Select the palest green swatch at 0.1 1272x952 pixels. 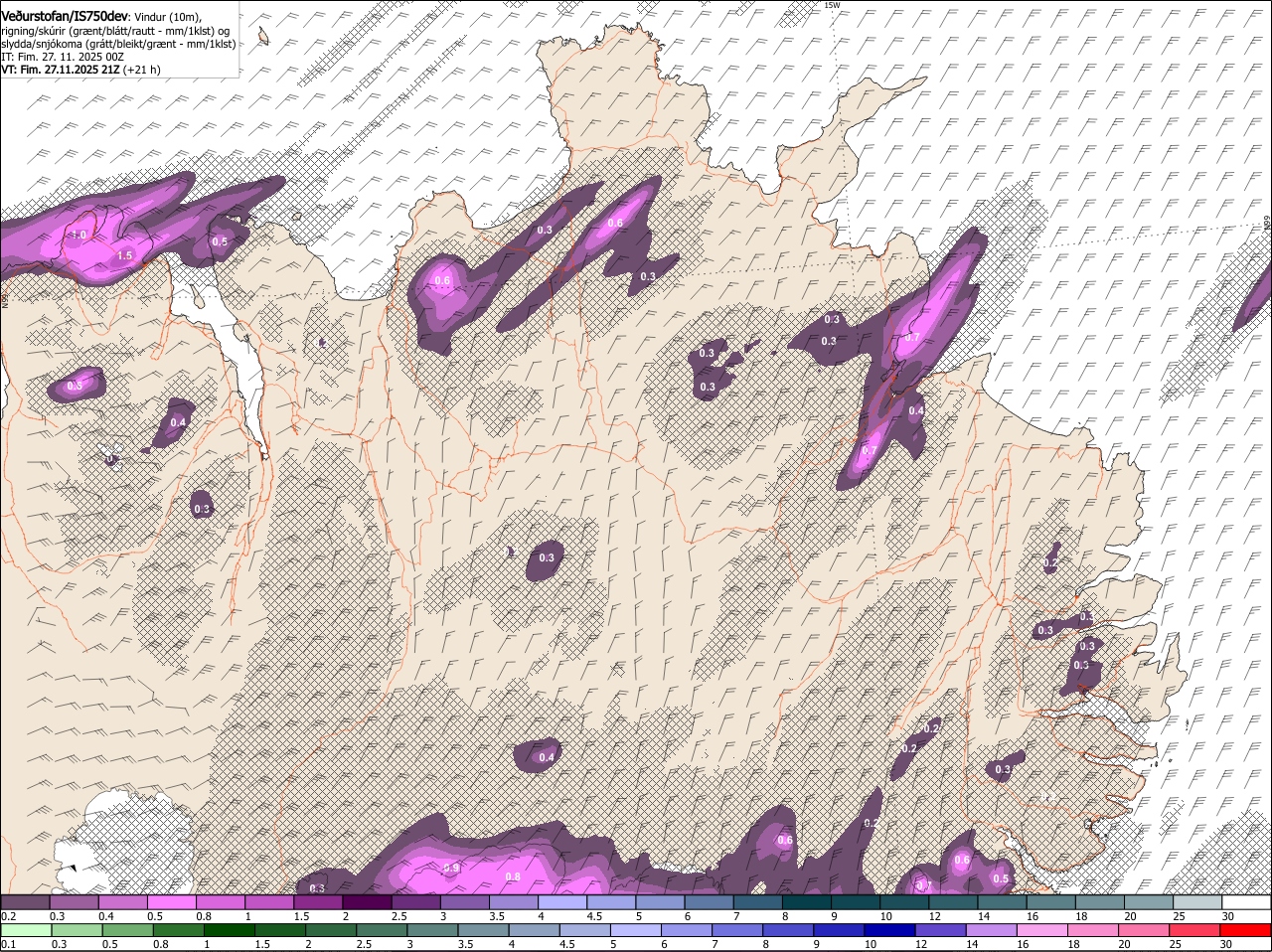[26, 930]
